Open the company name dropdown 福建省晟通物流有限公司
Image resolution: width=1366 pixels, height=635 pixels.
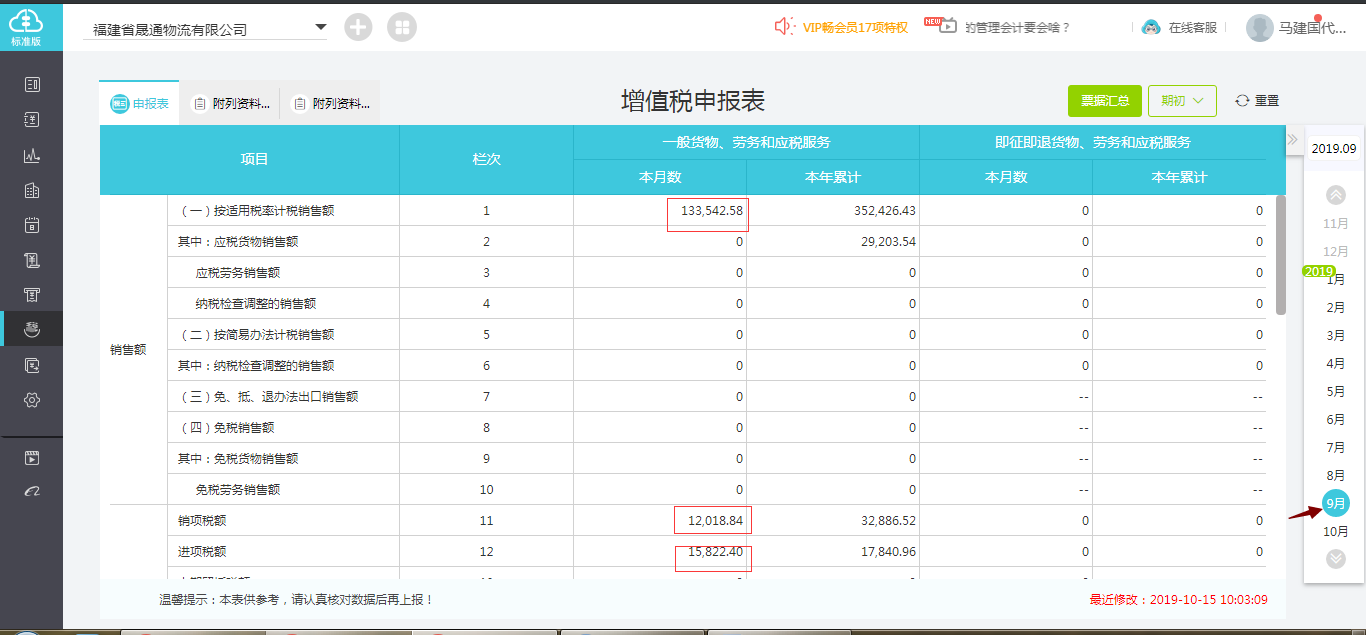206,29
